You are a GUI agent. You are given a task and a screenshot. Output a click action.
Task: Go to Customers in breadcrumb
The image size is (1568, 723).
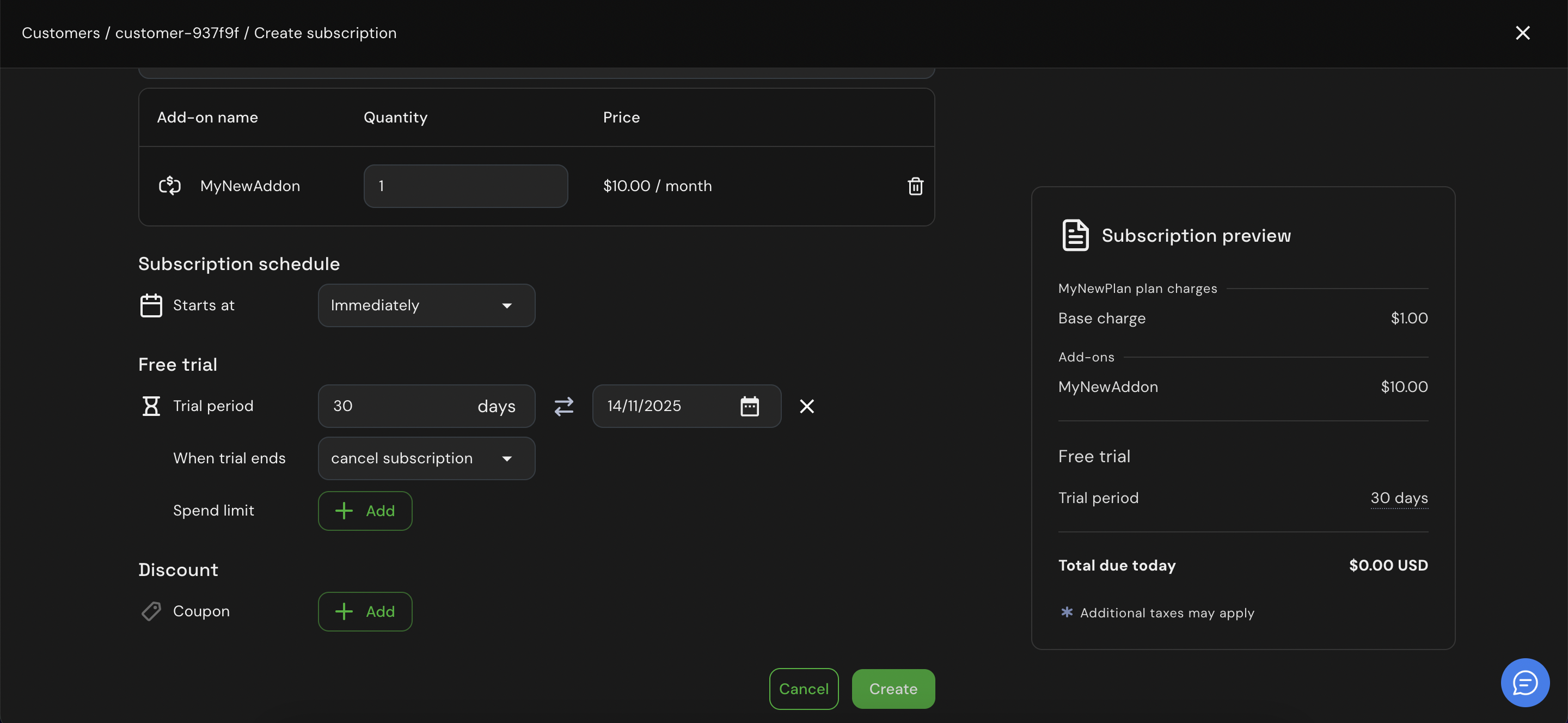61,33
